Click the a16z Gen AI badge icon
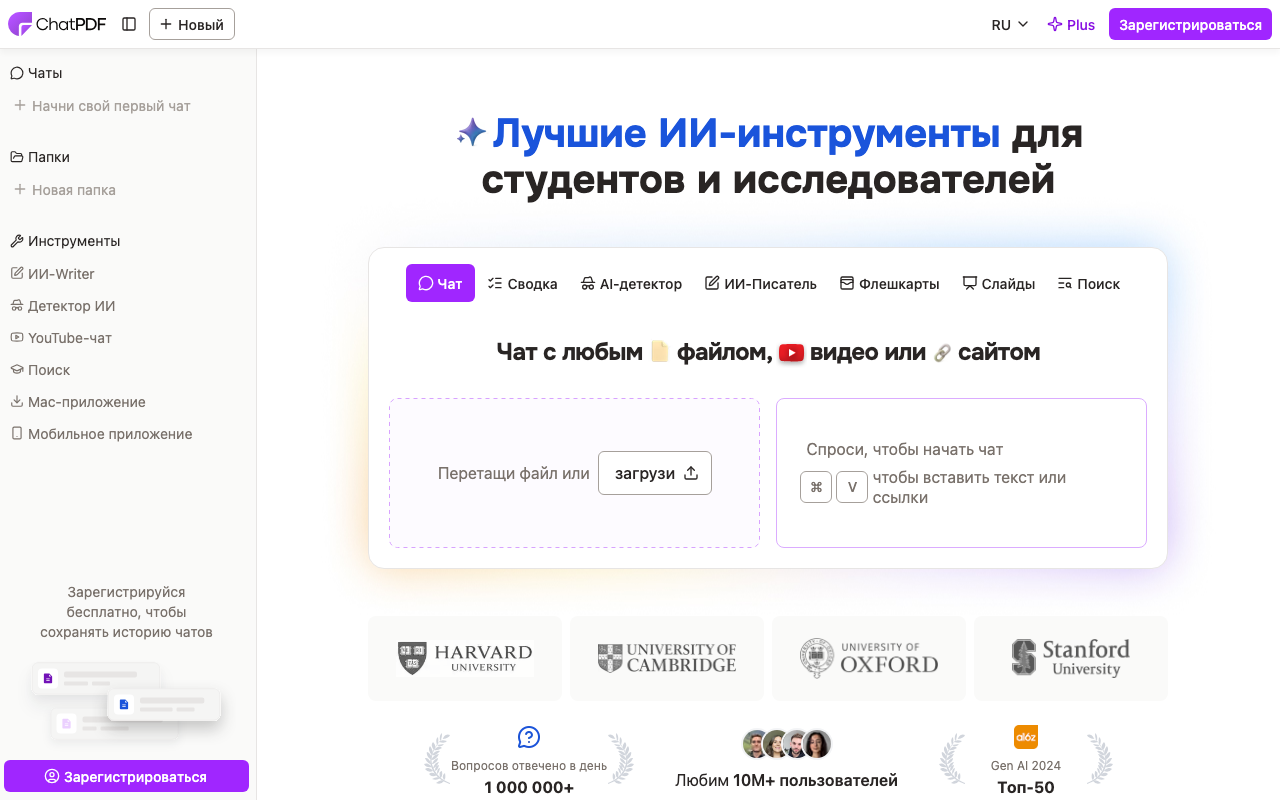This screenshot has width=1280, height=800. click(1026, 737)
